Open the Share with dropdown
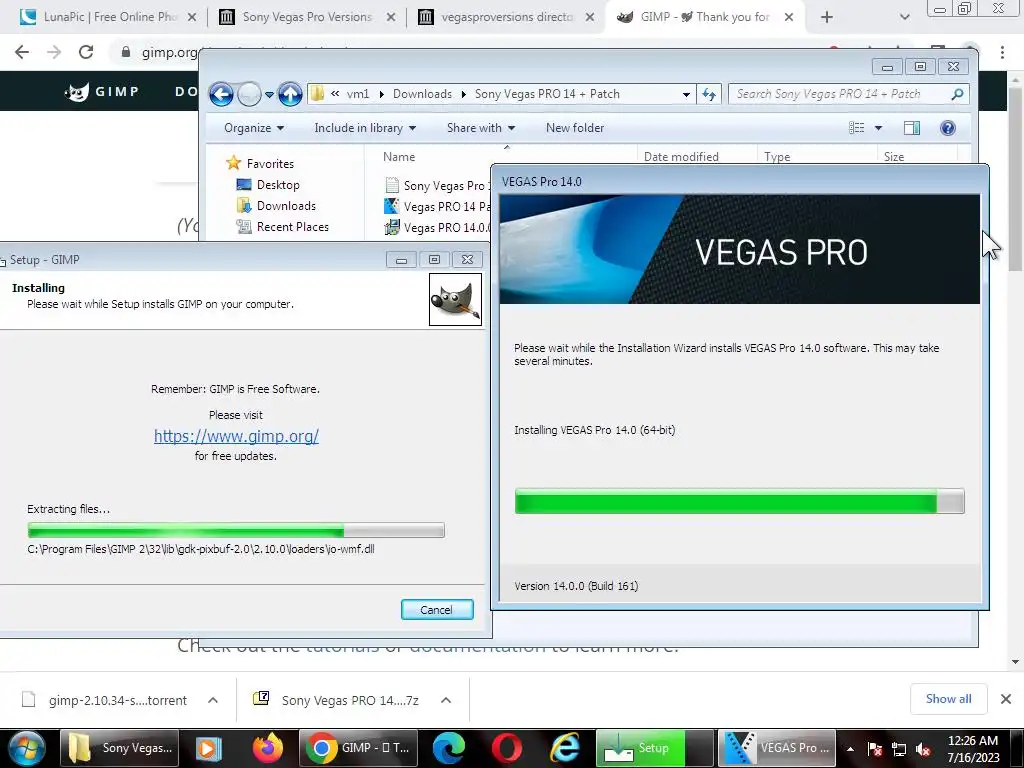The height and width of the screenshot is (768, 1024). (481, 128)
